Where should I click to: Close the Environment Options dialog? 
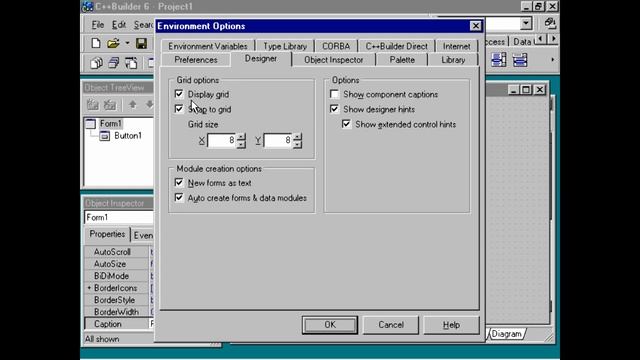point(476,26)
